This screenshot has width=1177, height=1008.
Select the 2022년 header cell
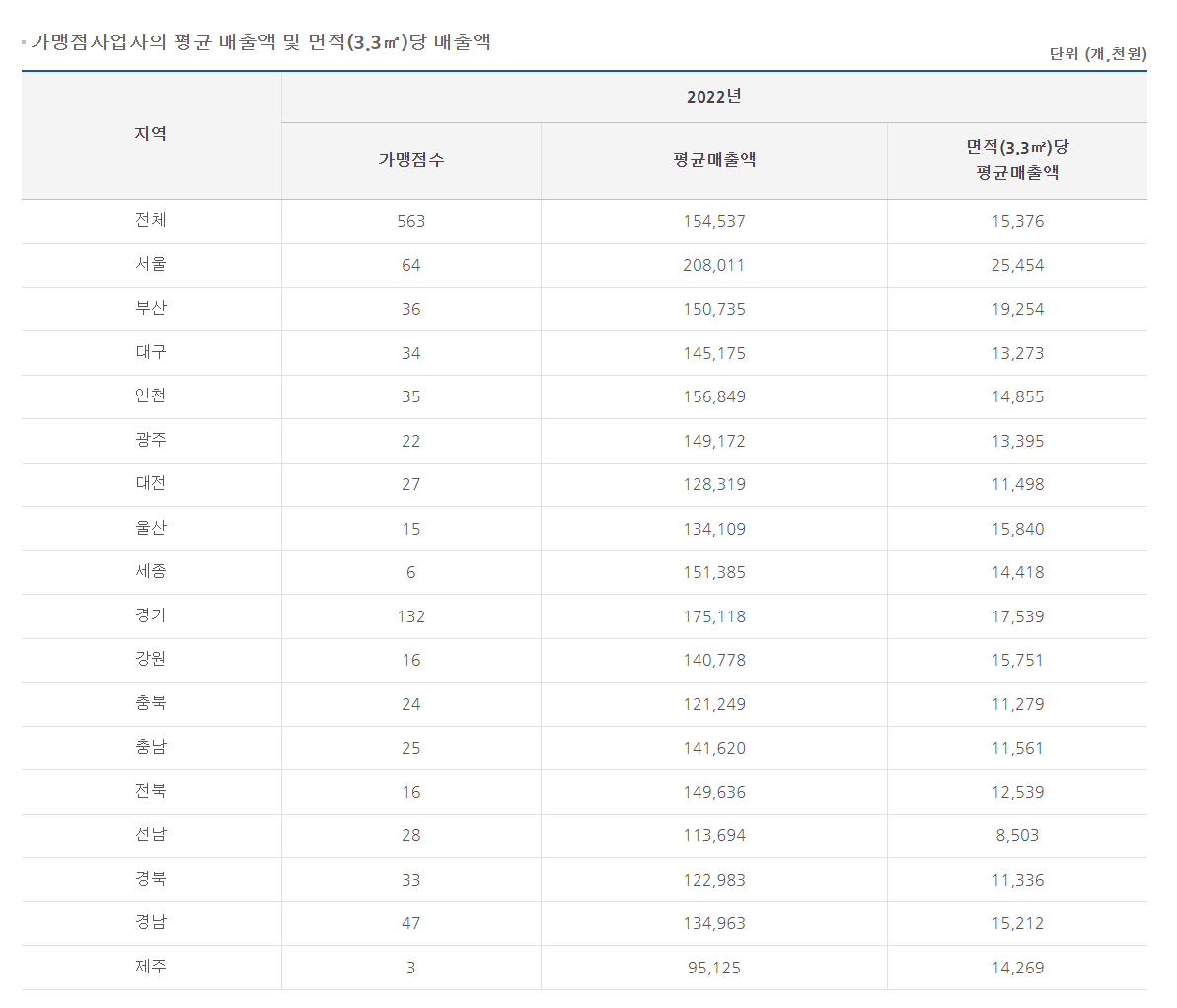(x=713, y=97)
